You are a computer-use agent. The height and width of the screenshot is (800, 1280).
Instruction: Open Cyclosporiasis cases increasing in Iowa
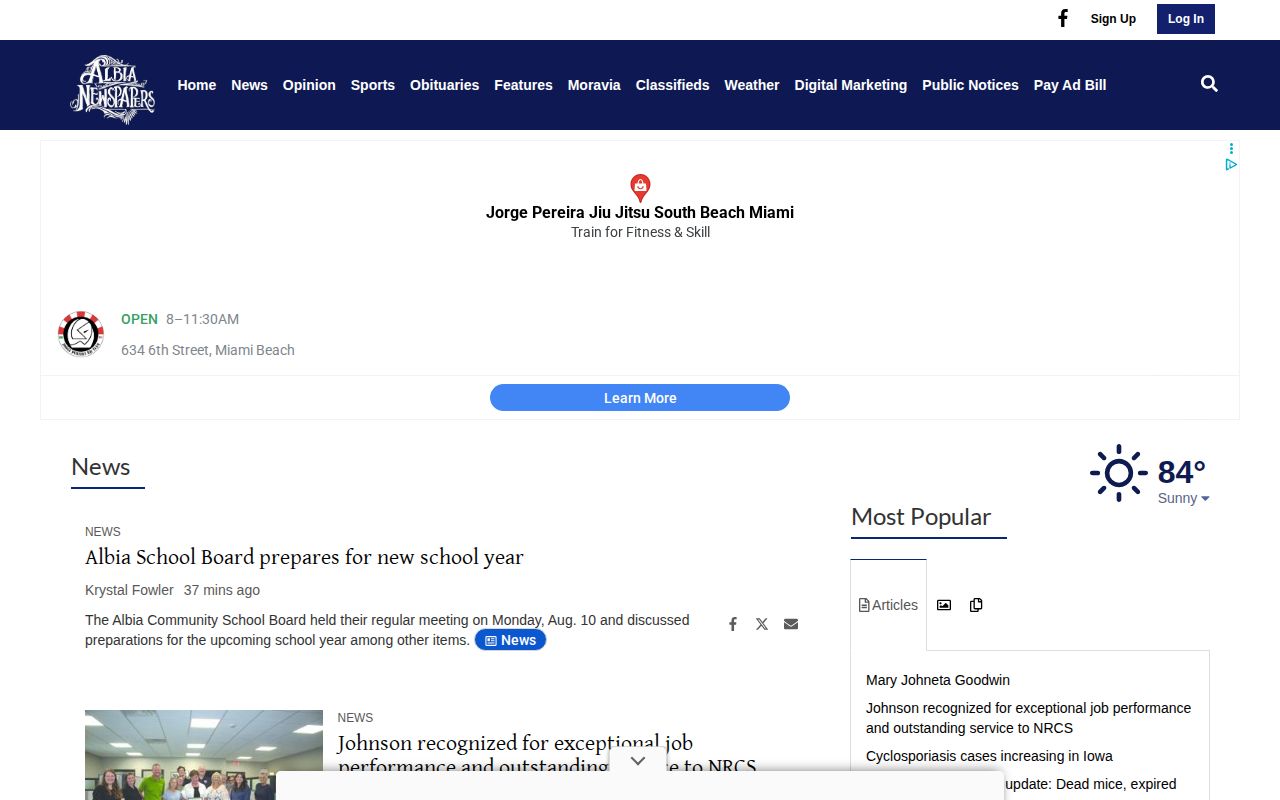pyautogui.click(x=989, y=756)
